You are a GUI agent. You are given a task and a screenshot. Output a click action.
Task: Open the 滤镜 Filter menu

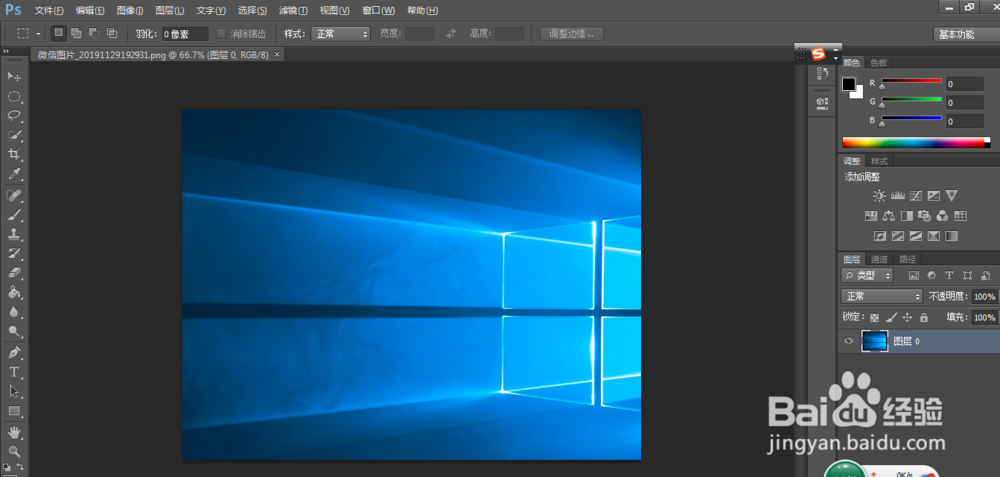293,11
